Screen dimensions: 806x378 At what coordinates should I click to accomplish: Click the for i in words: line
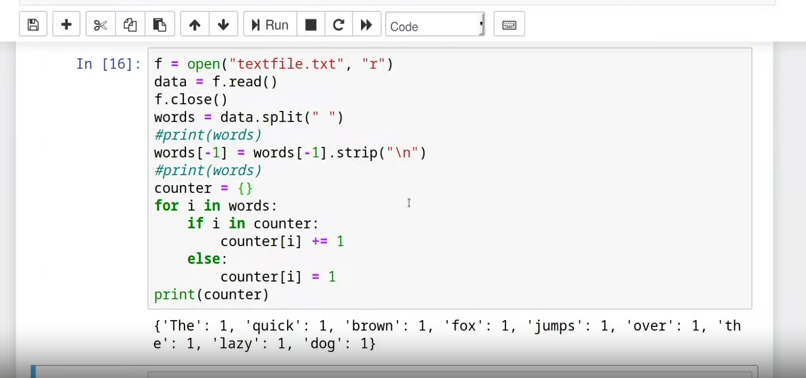click(x=216, y=206)
